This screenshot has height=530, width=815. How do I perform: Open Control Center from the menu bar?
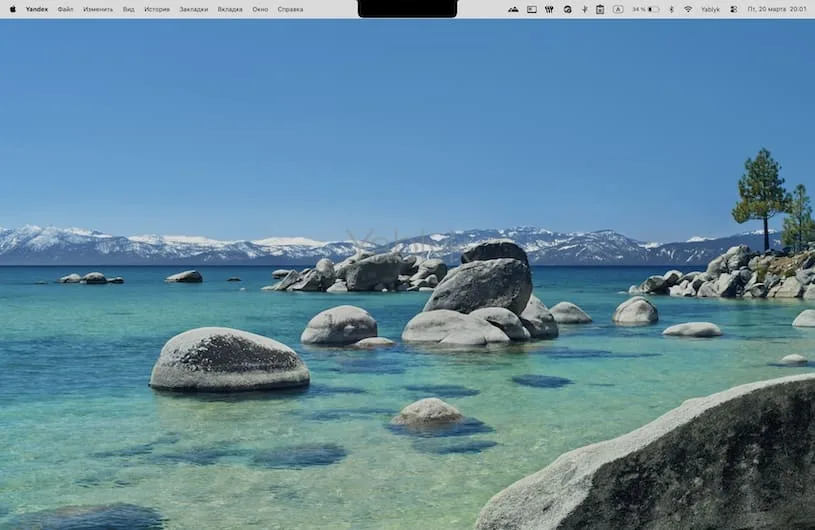point(733,9)
